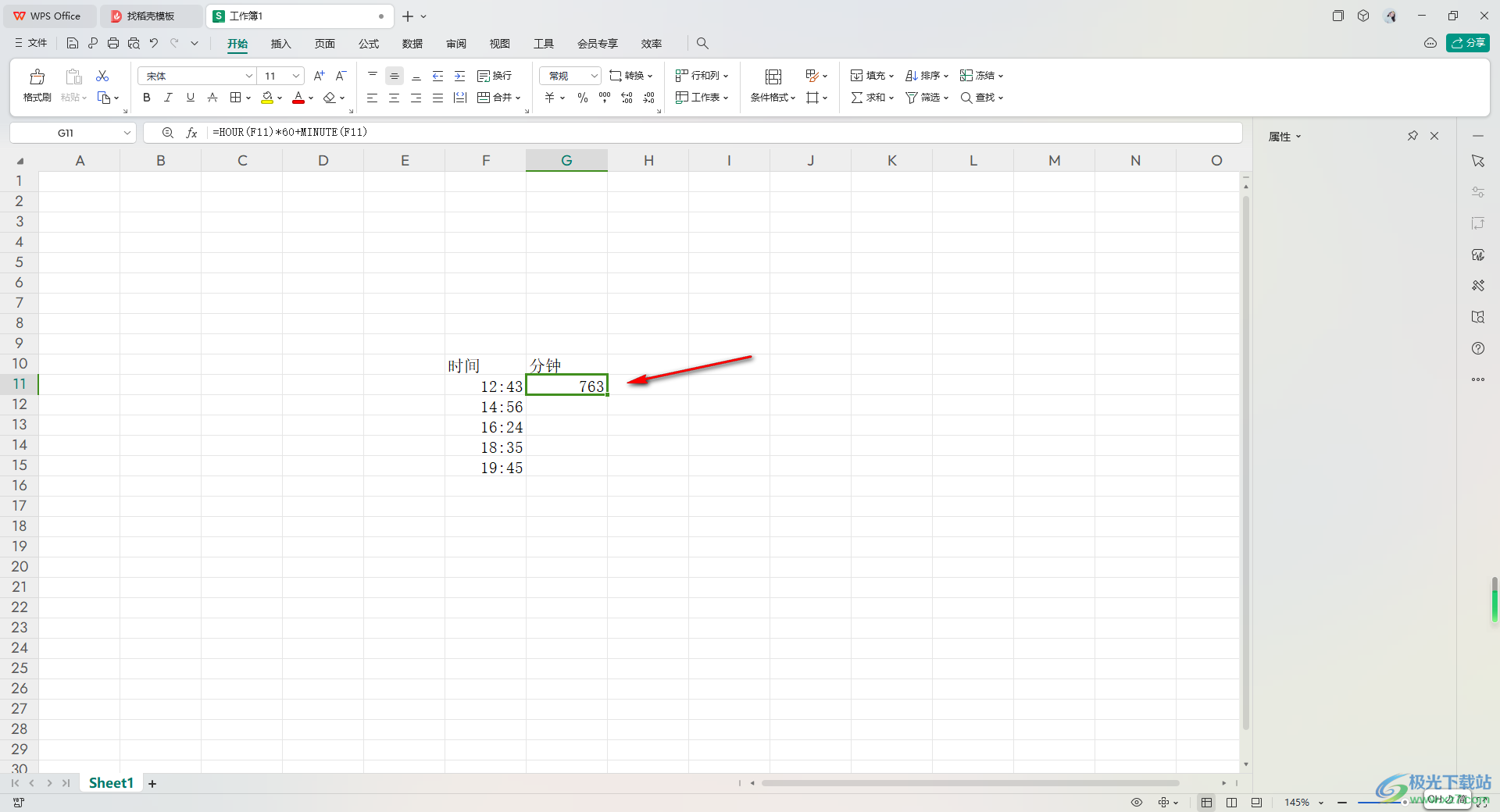The image size is (1500, 812).
Task: Click the increase decimal places icon
Action: point(627,98)
